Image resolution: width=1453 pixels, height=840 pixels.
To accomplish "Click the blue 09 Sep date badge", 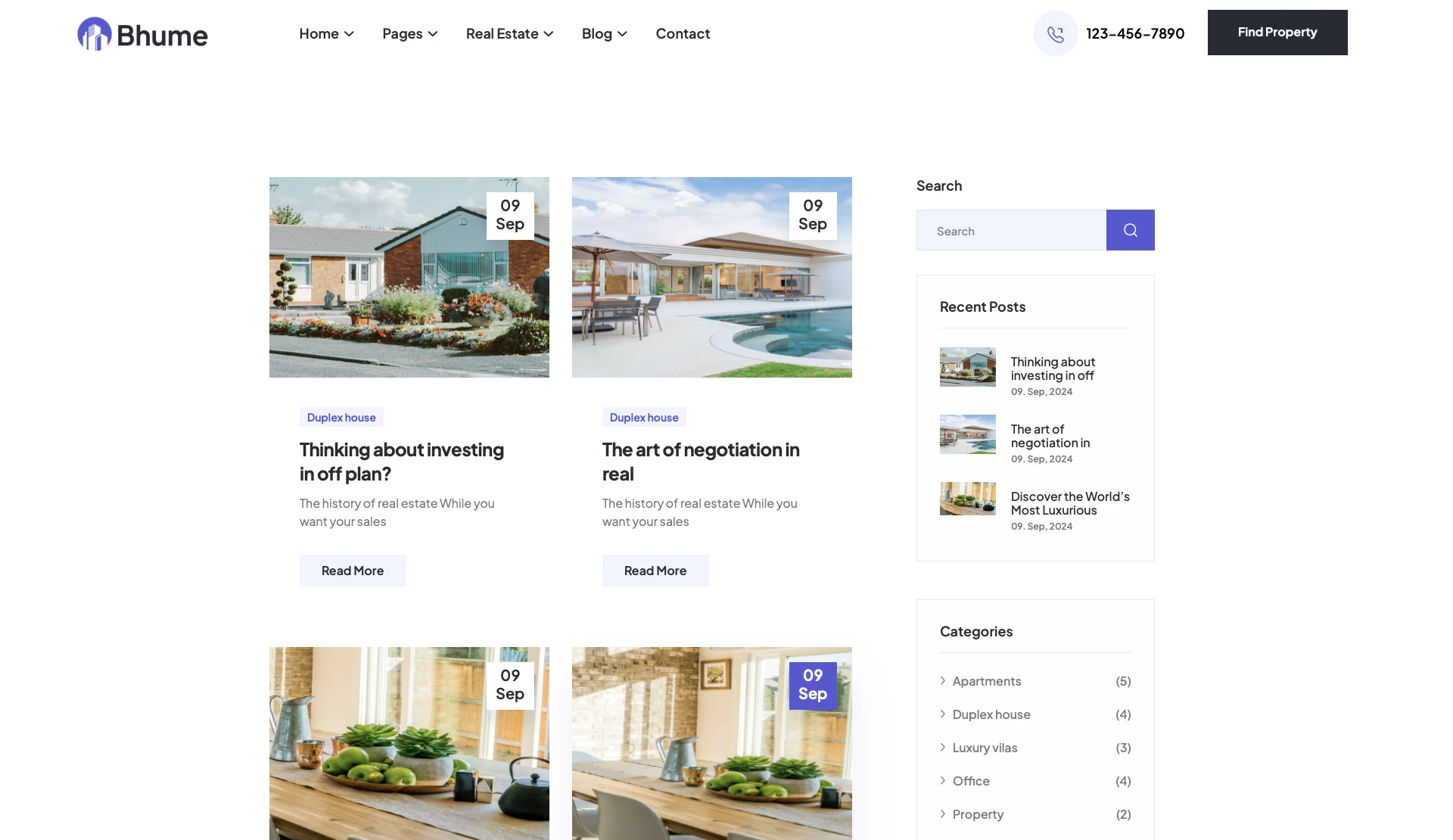I will tap(812, 685).
